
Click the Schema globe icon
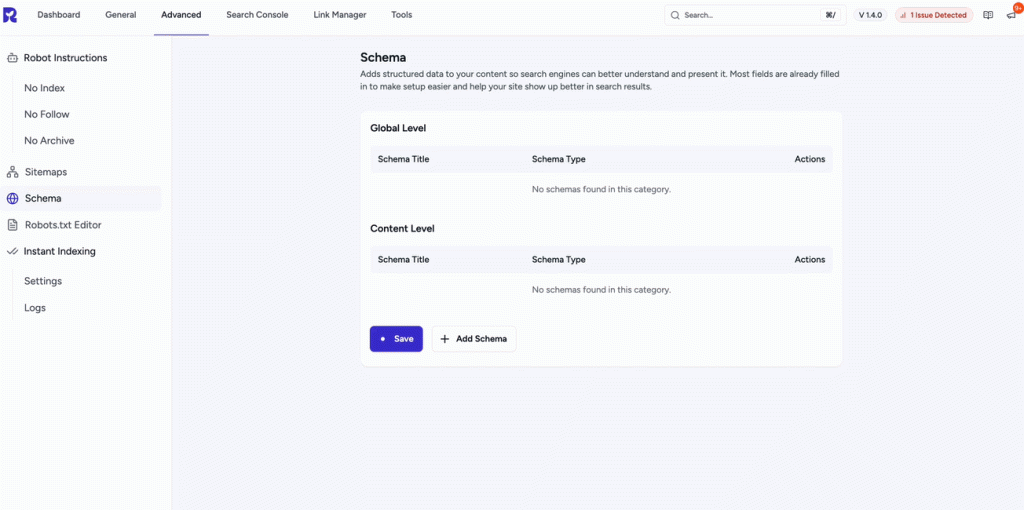tap(12, 199)
